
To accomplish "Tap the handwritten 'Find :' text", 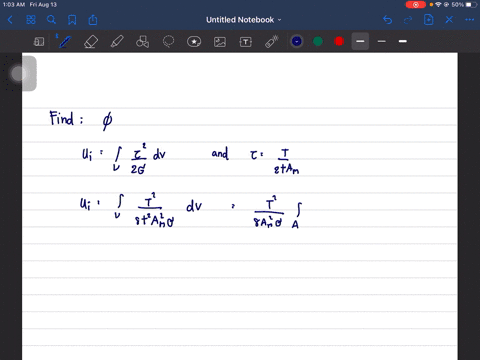I will [66, 118].
